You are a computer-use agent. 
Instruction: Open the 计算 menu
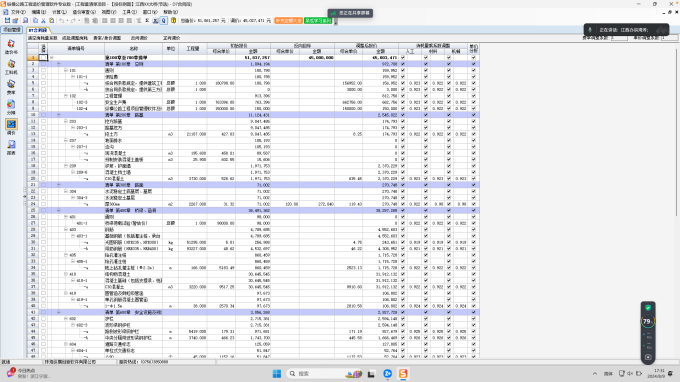[59, 12]
